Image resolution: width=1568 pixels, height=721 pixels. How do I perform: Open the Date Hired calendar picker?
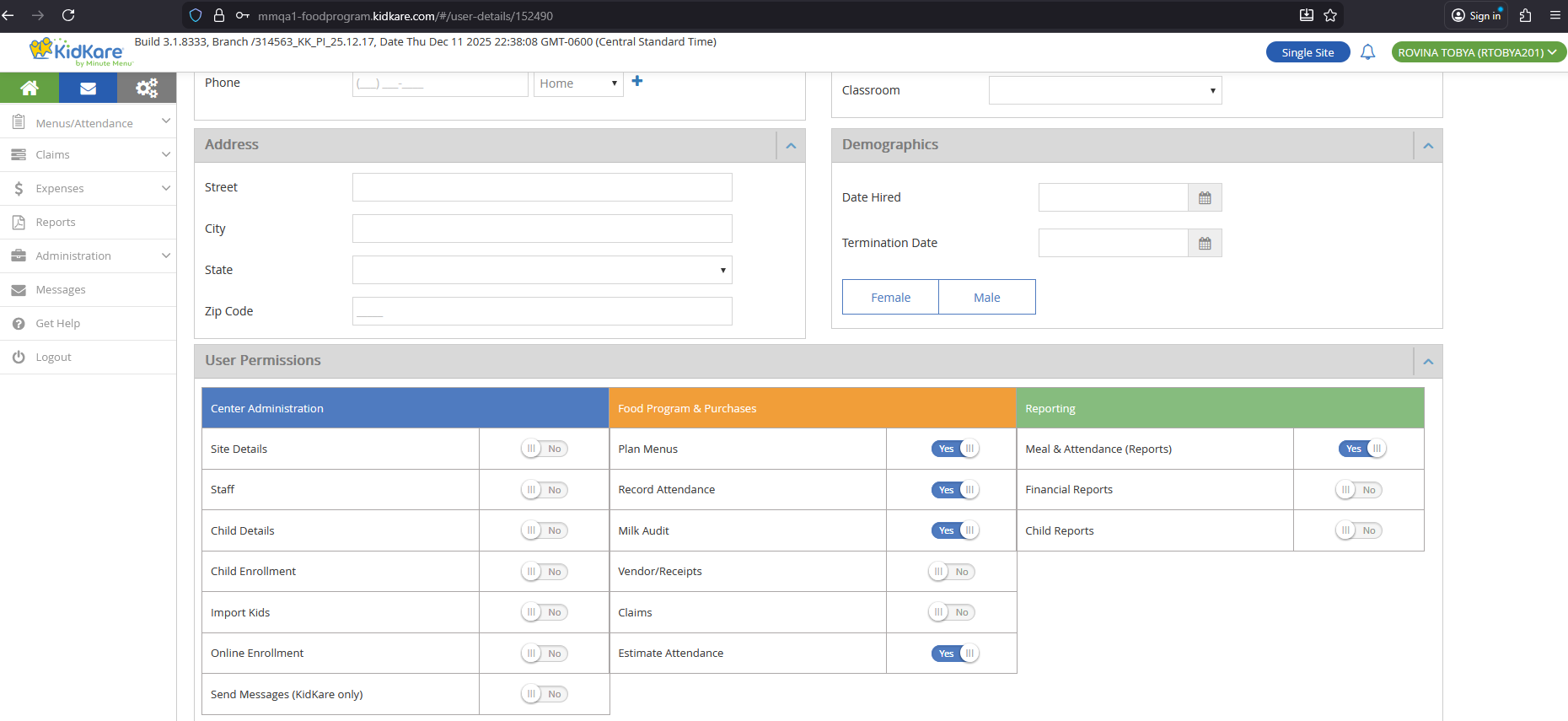click(1205, 197)
